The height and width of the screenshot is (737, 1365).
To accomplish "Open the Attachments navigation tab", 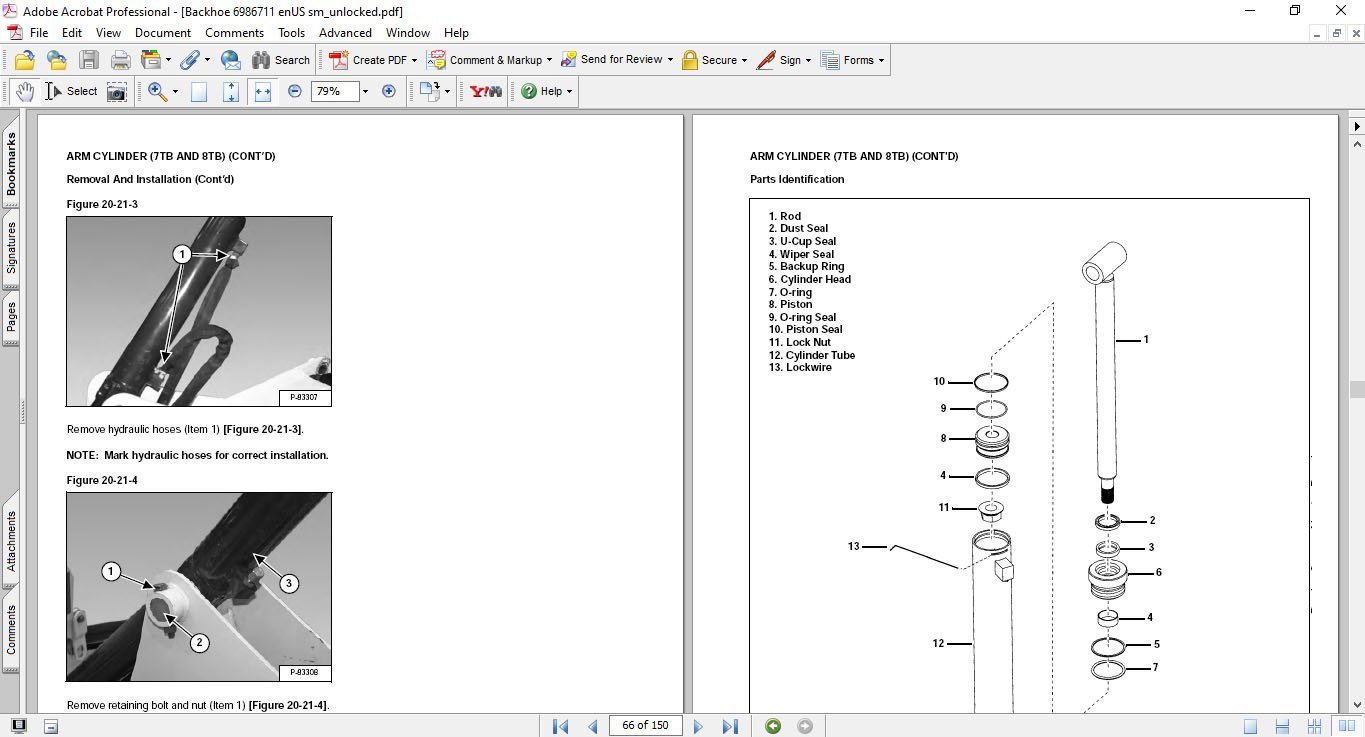I will 11,543.
